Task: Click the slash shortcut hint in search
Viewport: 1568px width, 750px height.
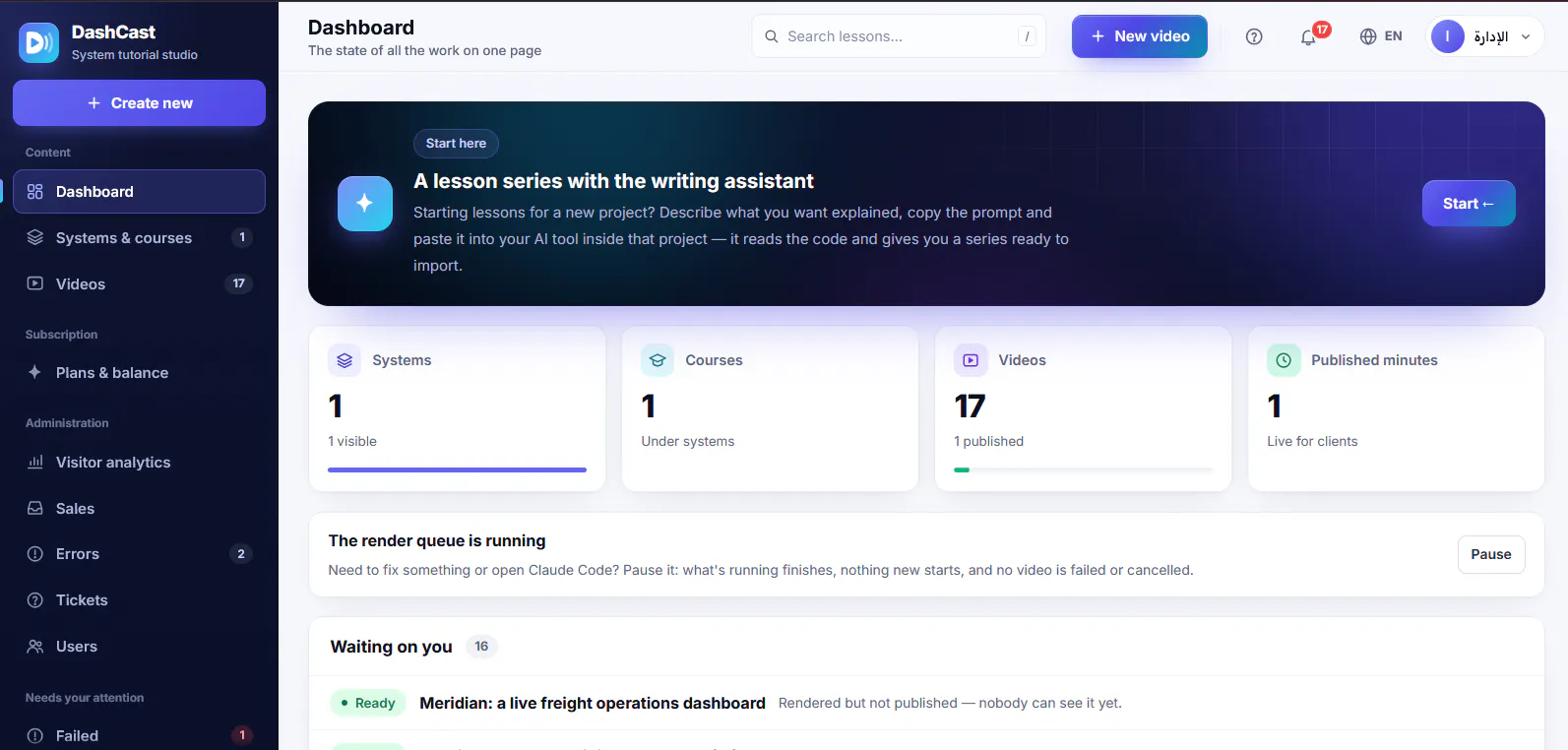Action: click(1027, 36)
